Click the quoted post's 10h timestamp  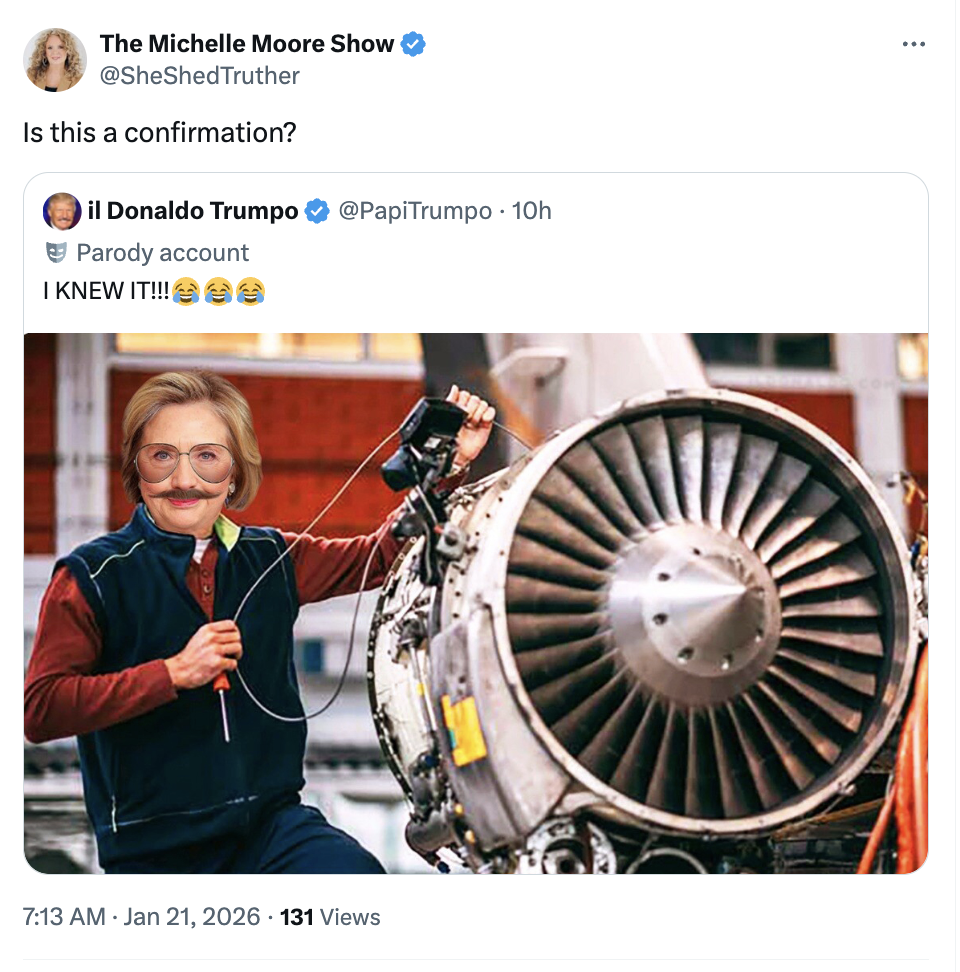(531, 211)
